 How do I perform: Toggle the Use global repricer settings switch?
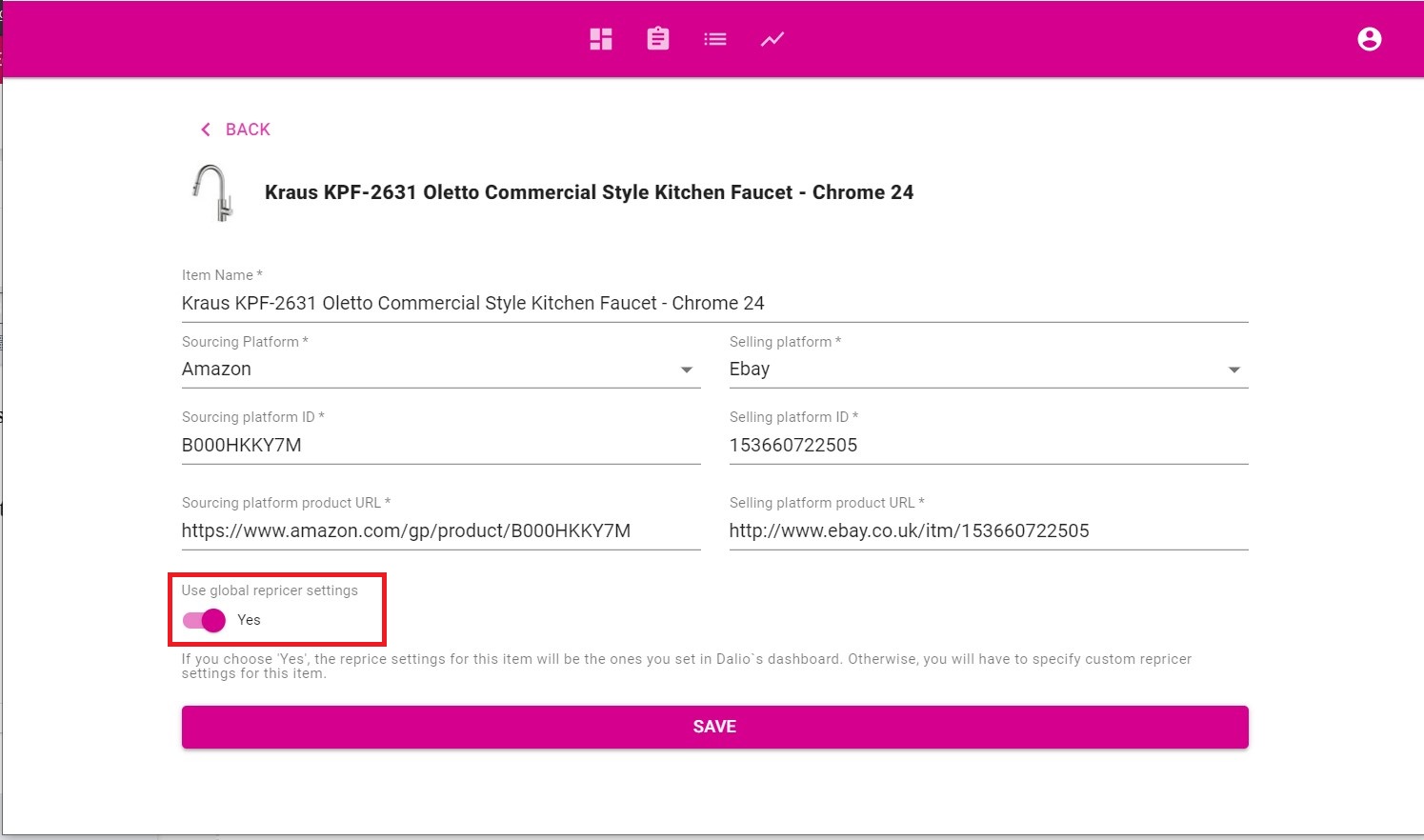[205, 620]
